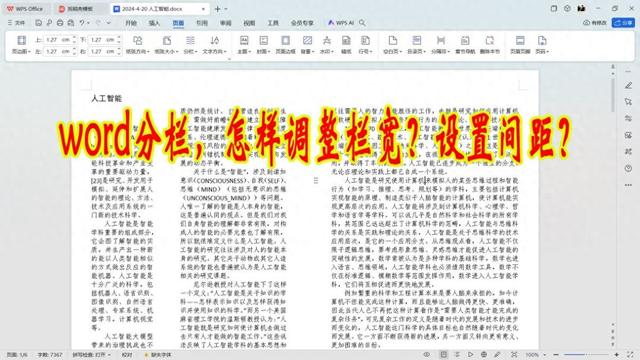Image resolution: width=640 pixels, height=360 pixels.
Task: Click the 删除本节 delete section icon
Action: tap(489, 45)
